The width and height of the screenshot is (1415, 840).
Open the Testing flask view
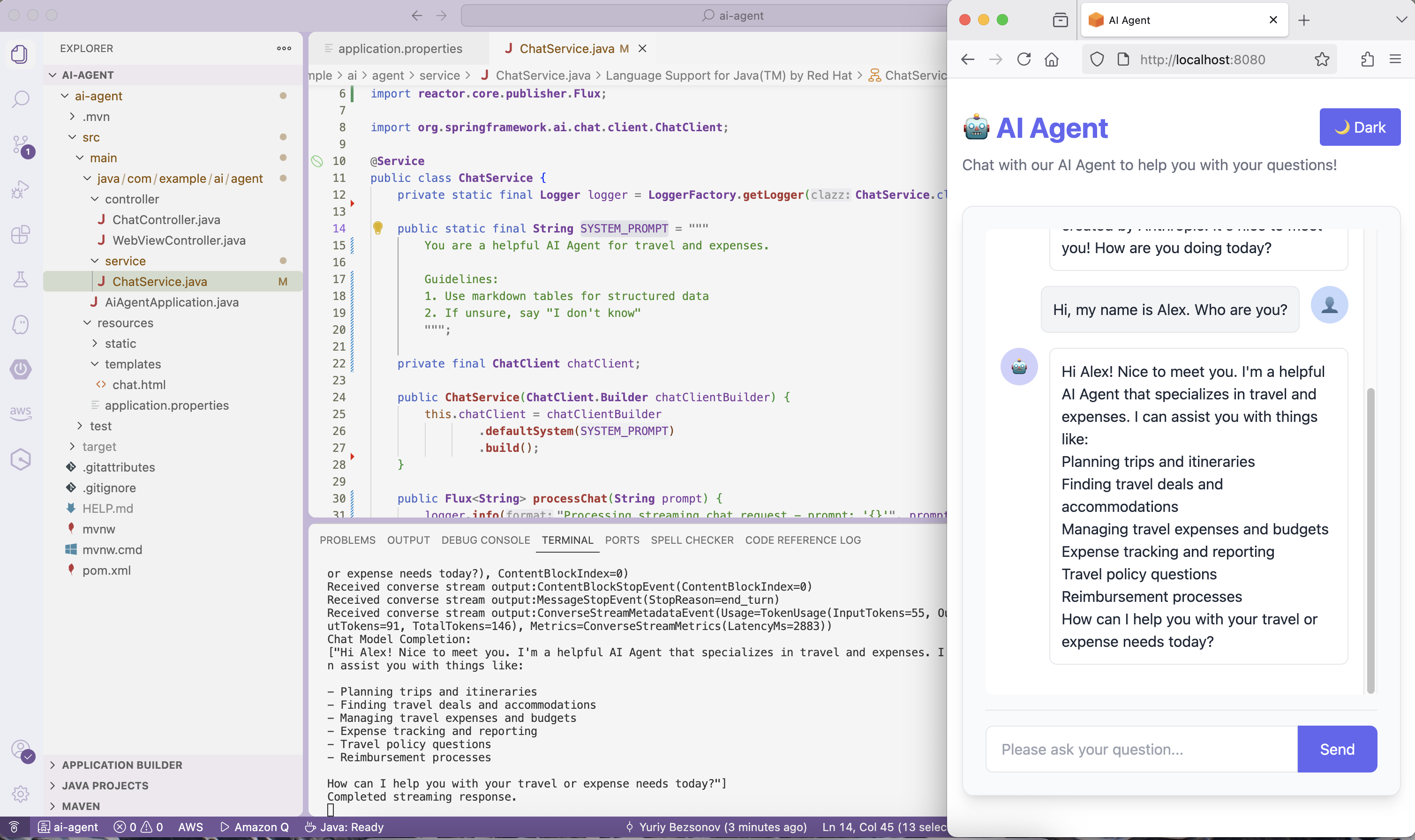coord(20,279)
